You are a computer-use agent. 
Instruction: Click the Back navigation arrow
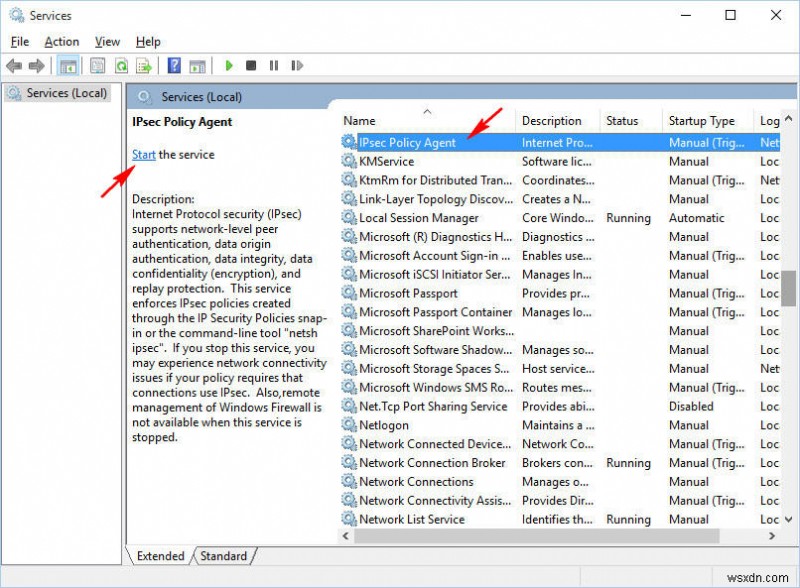pos(14,66)
